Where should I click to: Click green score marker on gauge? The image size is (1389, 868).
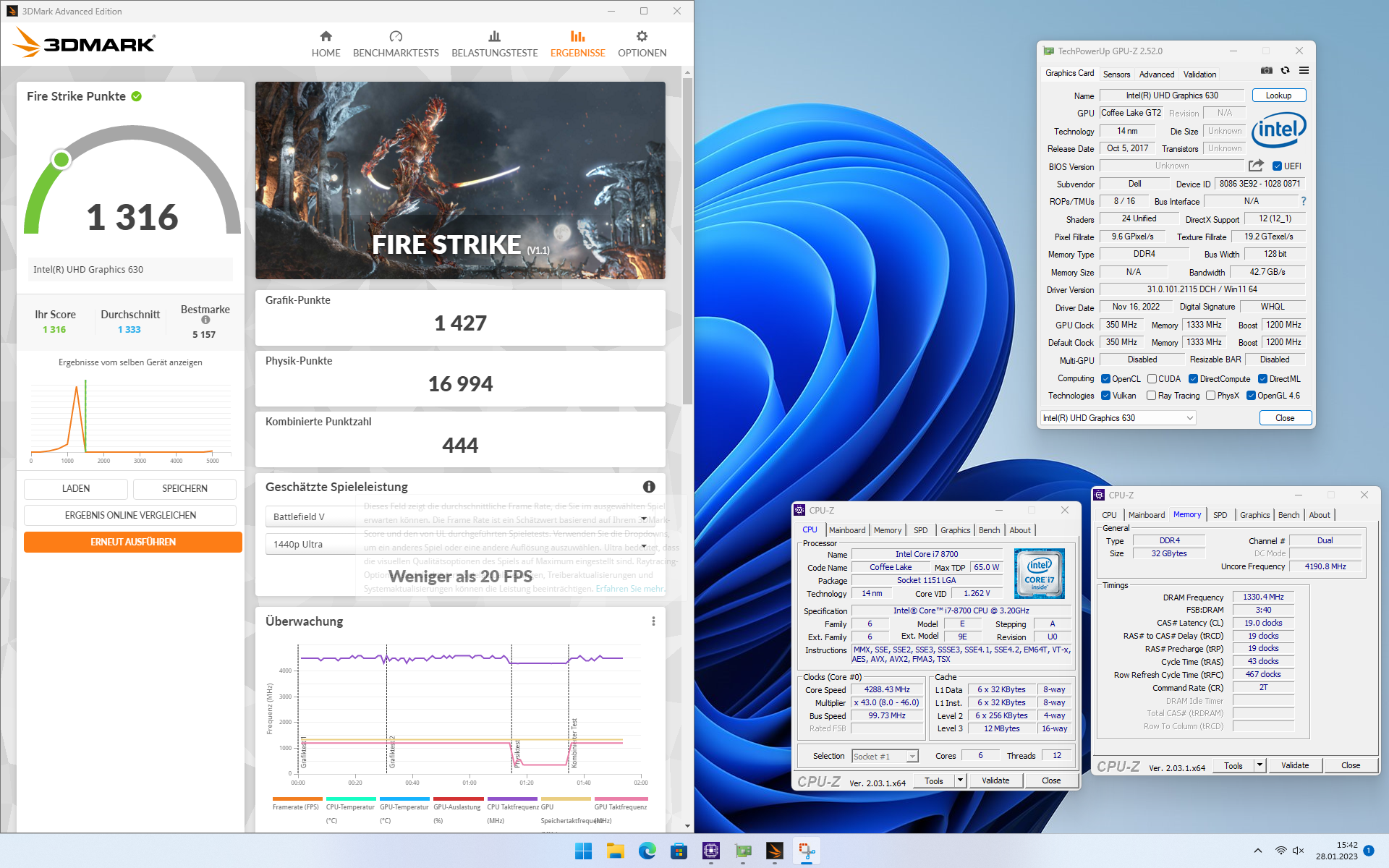click(61, 159)
